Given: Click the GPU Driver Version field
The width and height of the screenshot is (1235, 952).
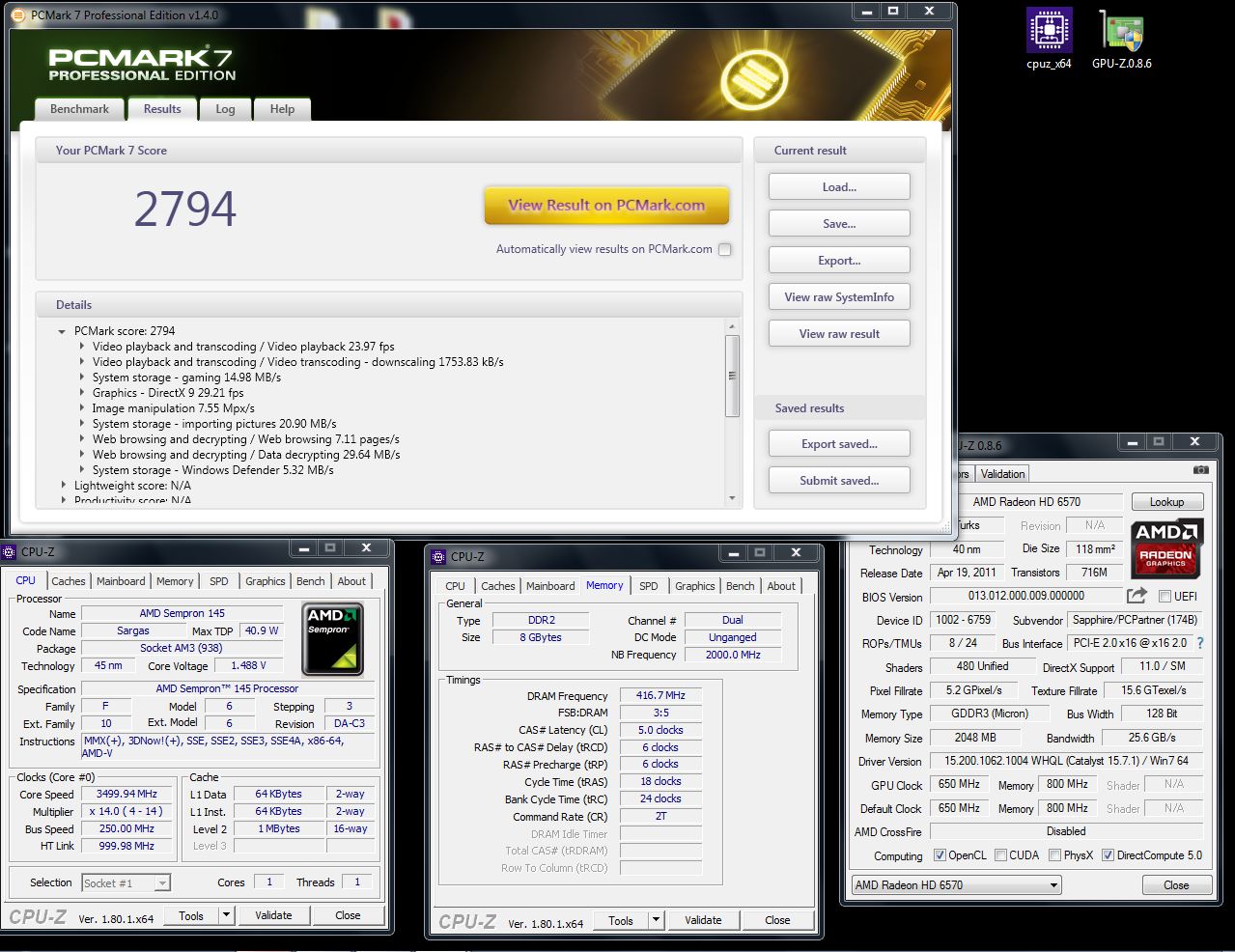Looking at the screenshot, I should [1067, 761].
